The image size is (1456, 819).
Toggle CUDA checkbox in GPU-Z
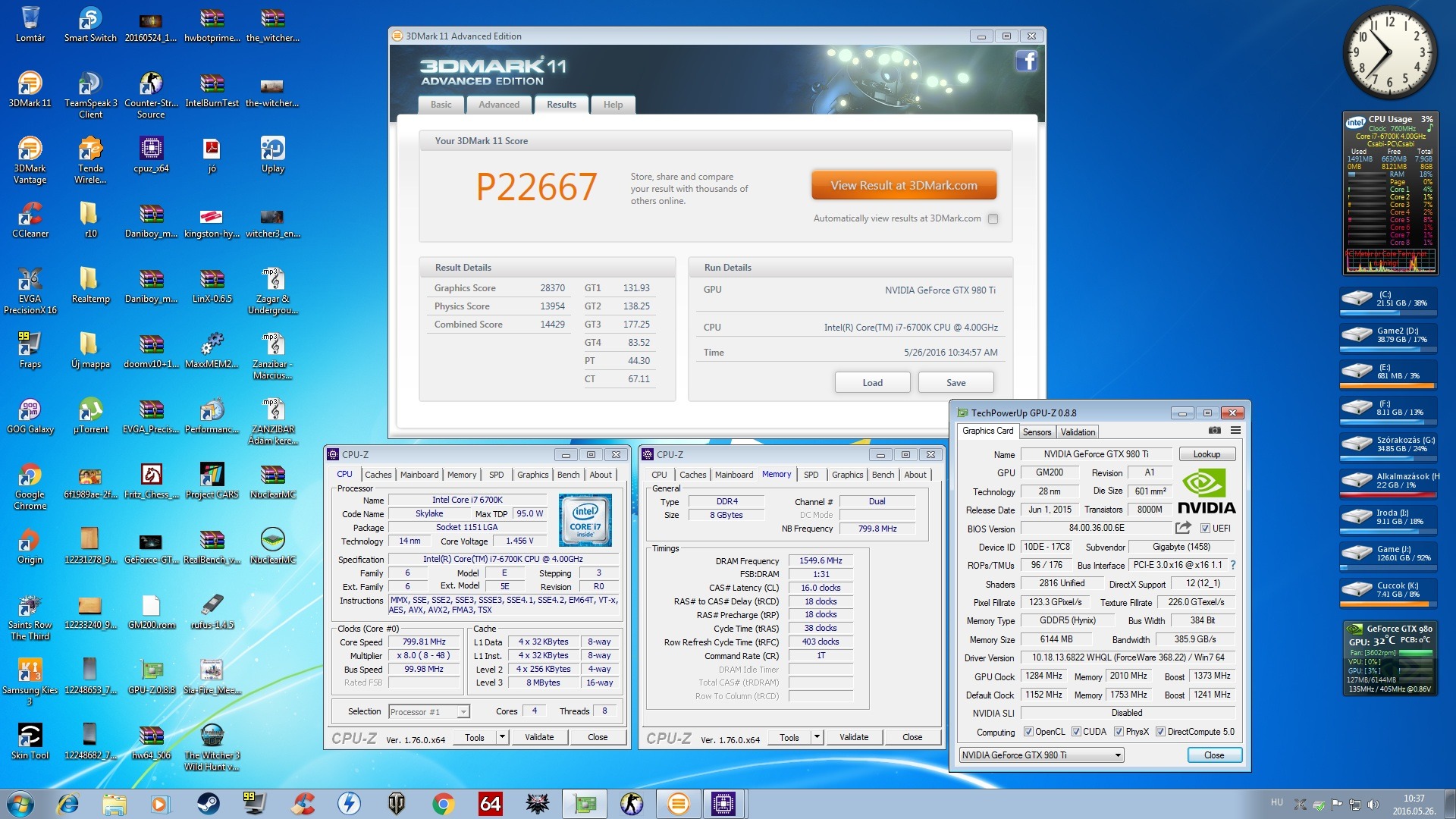1076,732
